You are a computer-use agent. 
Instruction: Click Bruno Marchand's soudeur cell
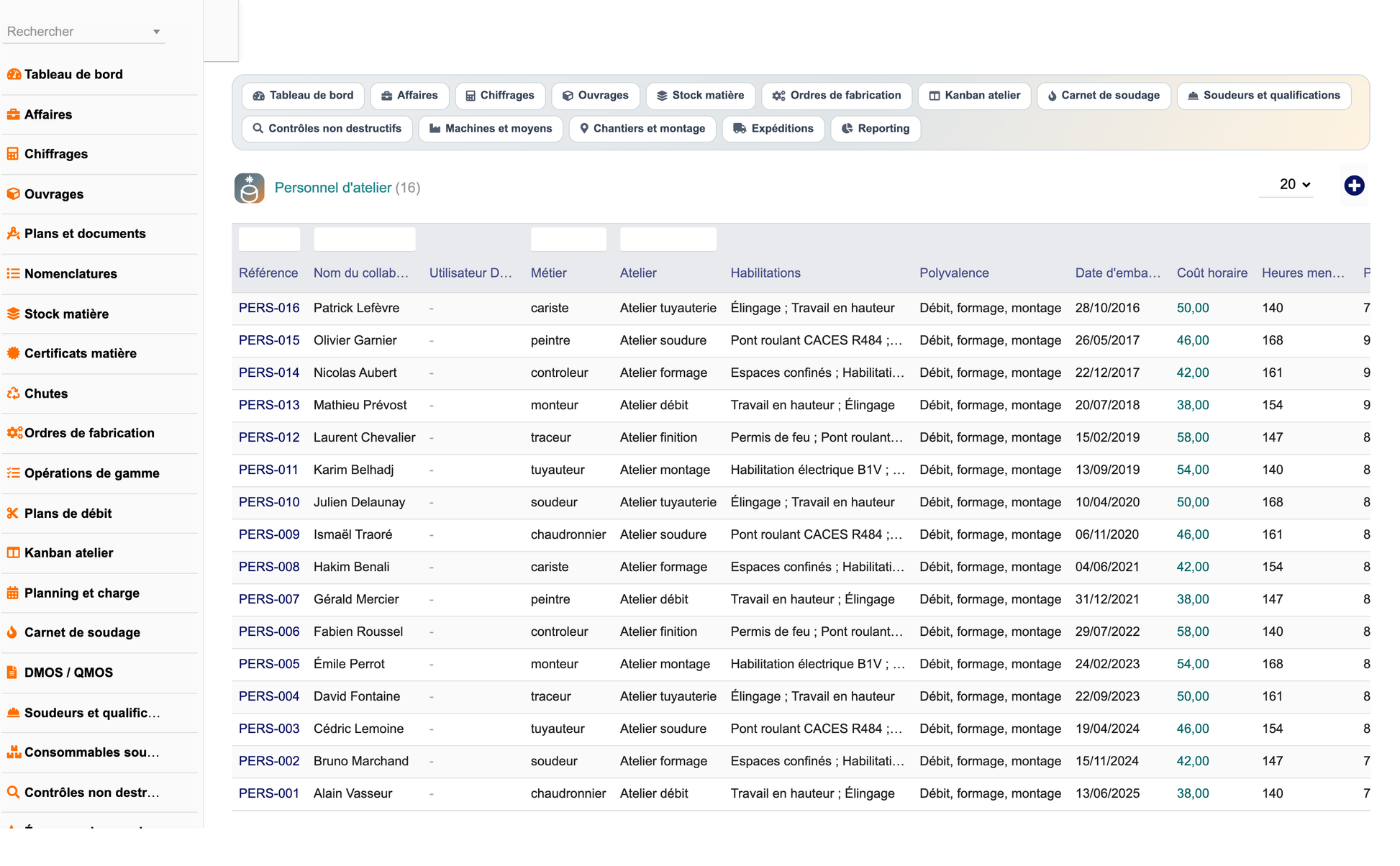[554, 761]
